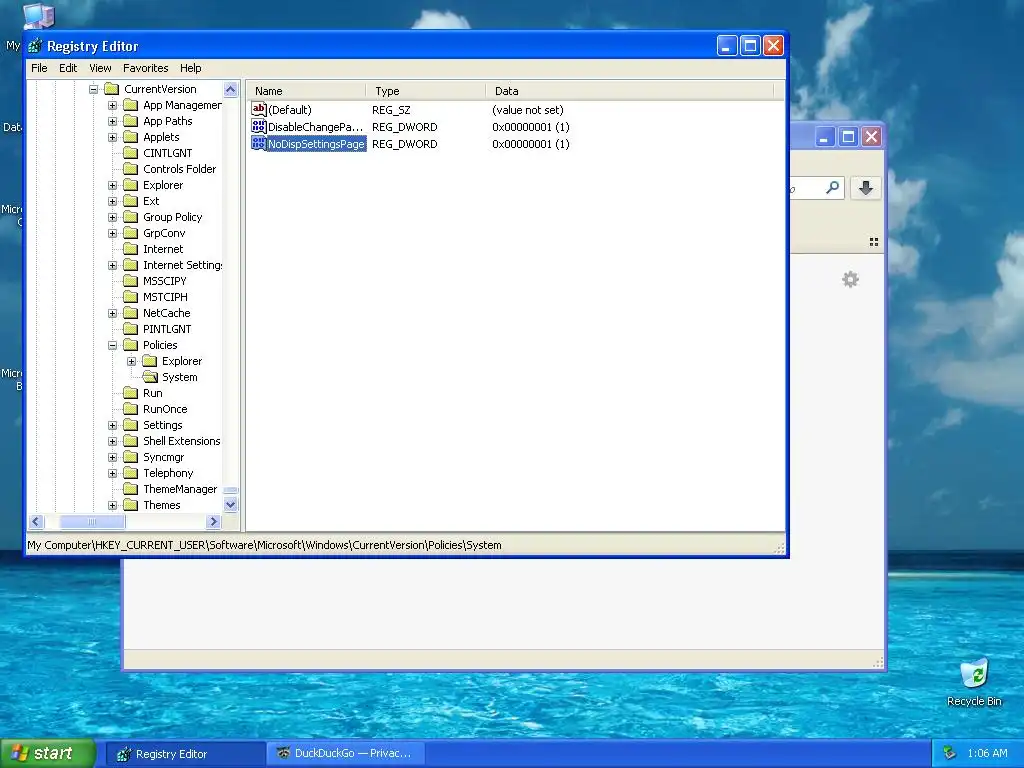Screen dimensions: 1024x768
Task: Click the DisableChangePa... row data 0x00000001
Action: pyautogui.click(x=531, y=127)
